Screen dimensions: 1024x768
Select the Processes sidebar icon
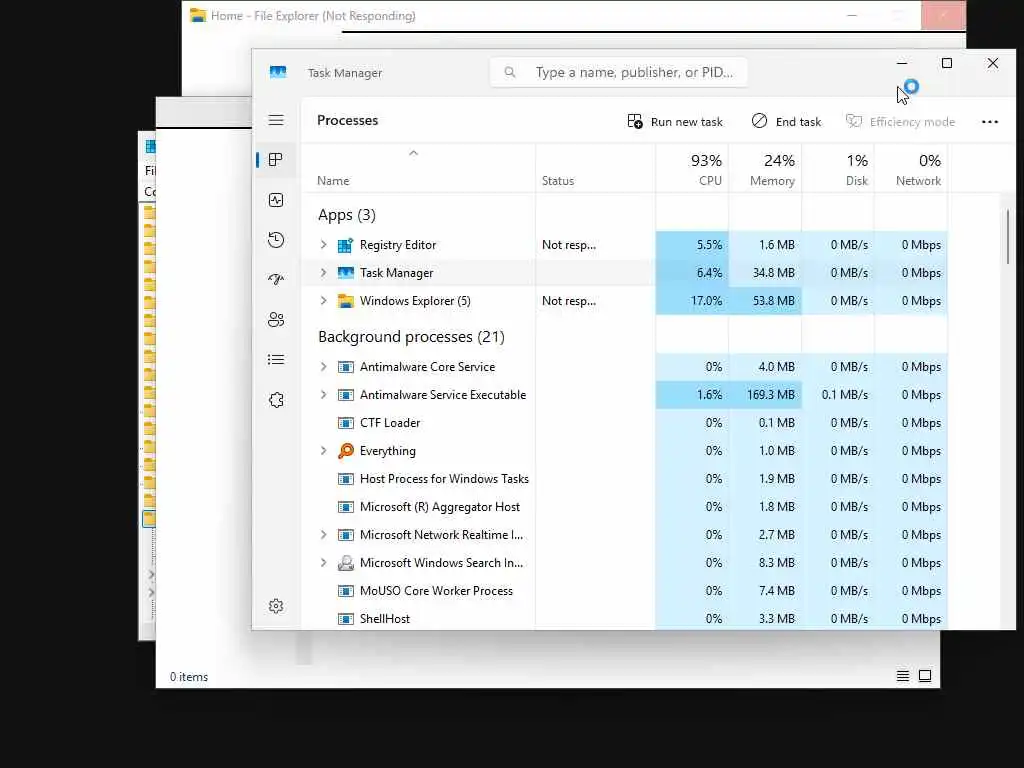click(x=276, y=160)
